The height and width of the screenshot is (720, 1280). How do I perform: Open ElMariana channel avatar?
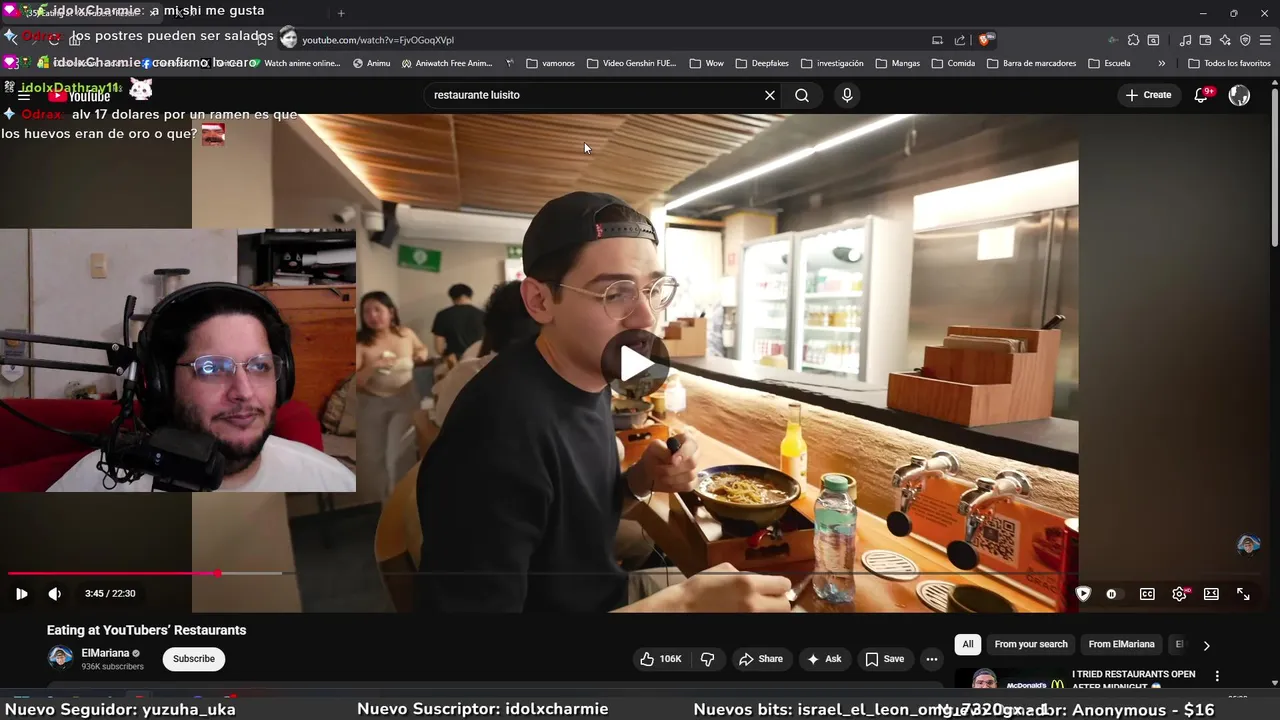pyautogui.click(x=60, y=658)
